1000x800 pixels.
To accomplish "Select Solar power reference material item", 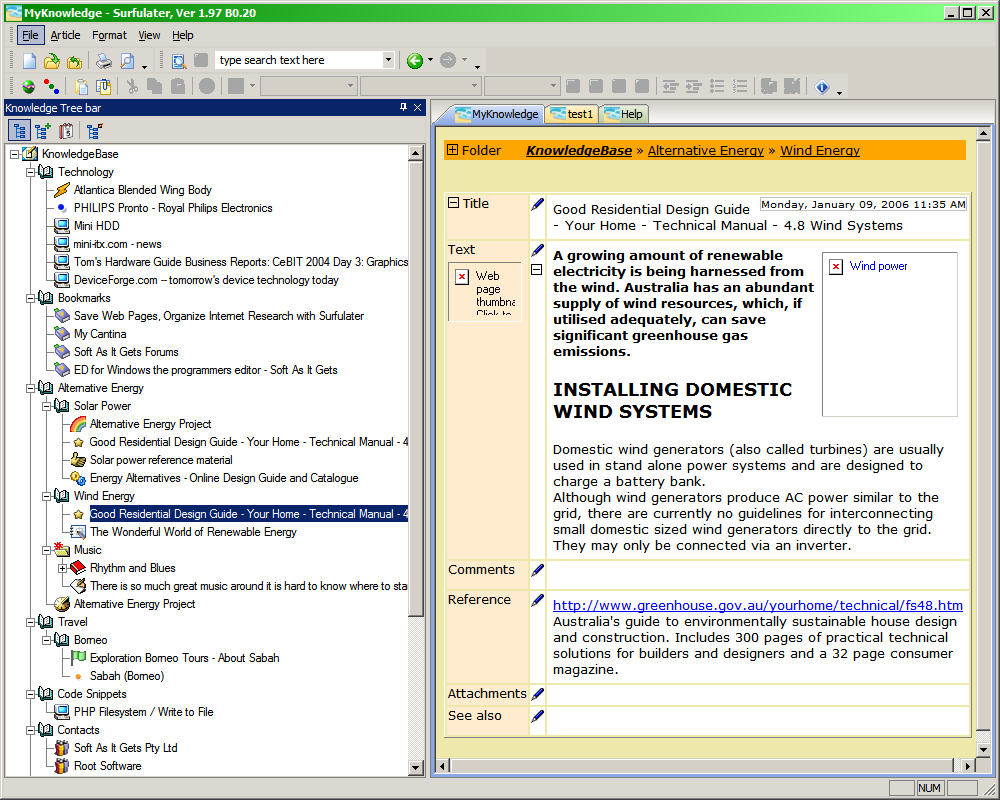I will (161, 460).
